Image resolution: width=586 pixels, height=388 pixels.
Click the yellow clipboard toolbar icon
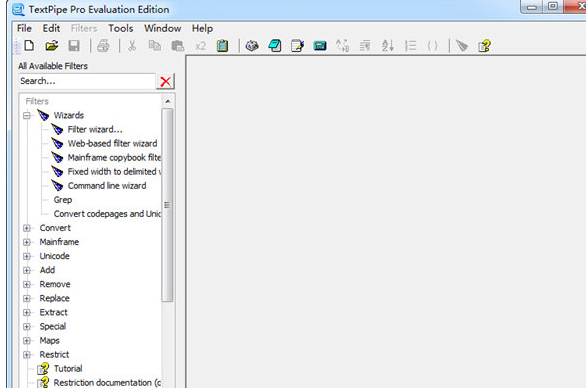(222, 46)
